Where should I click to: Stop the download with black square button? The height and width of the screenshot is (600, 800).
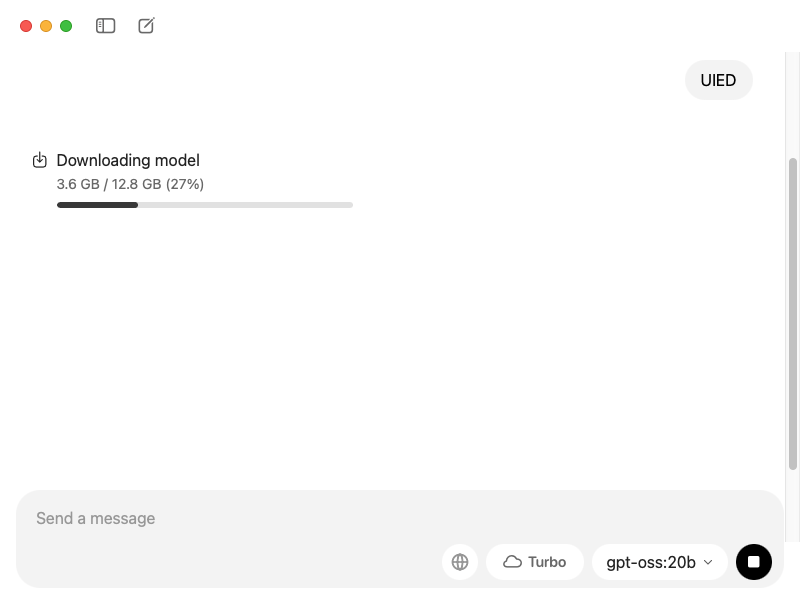(x=754, y=562)
